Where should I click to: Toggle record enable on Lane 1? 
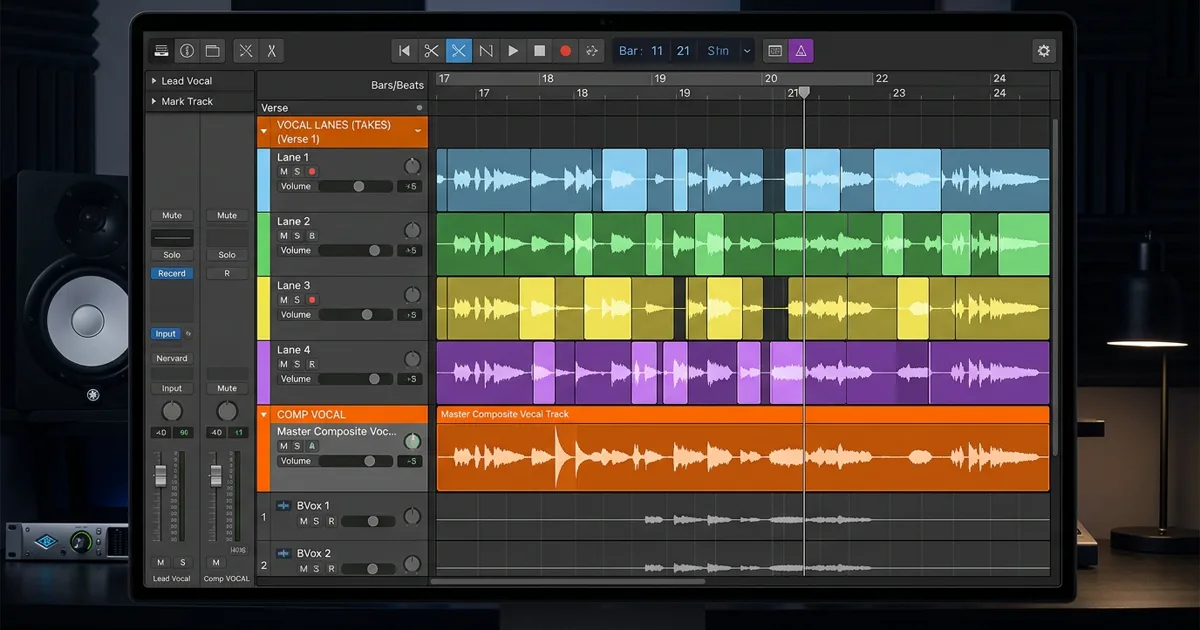click(312, 172)
